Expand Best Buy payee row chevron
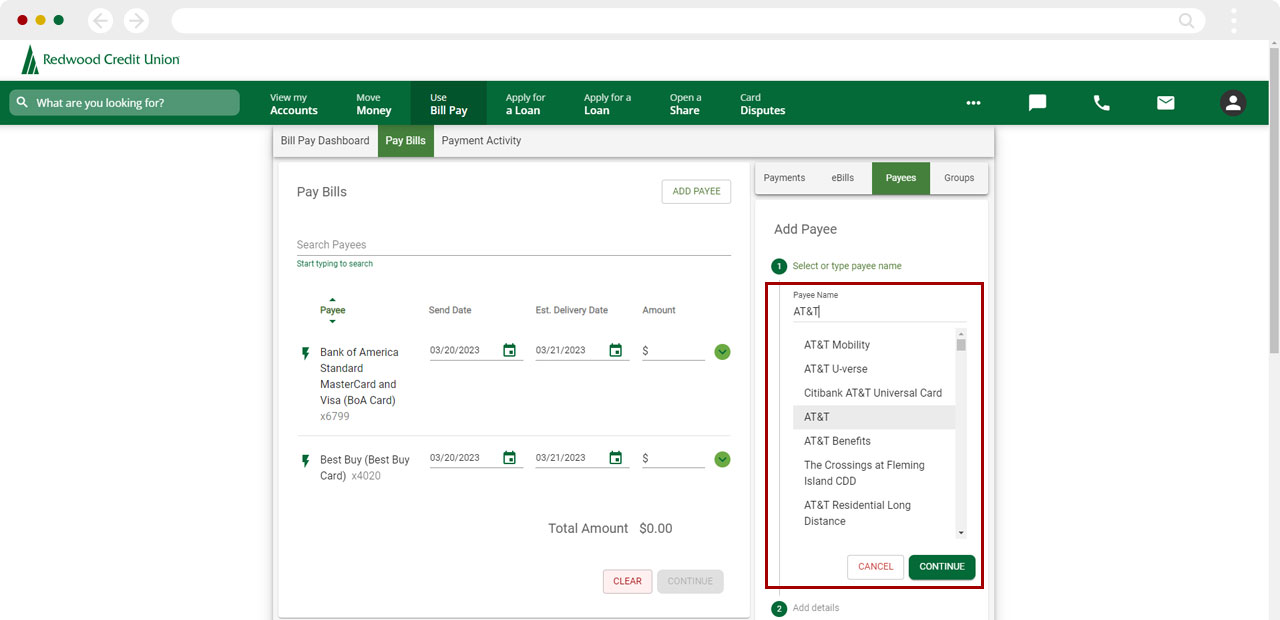The width and height of the screenshot is (1280, 620). click(723, 459)
